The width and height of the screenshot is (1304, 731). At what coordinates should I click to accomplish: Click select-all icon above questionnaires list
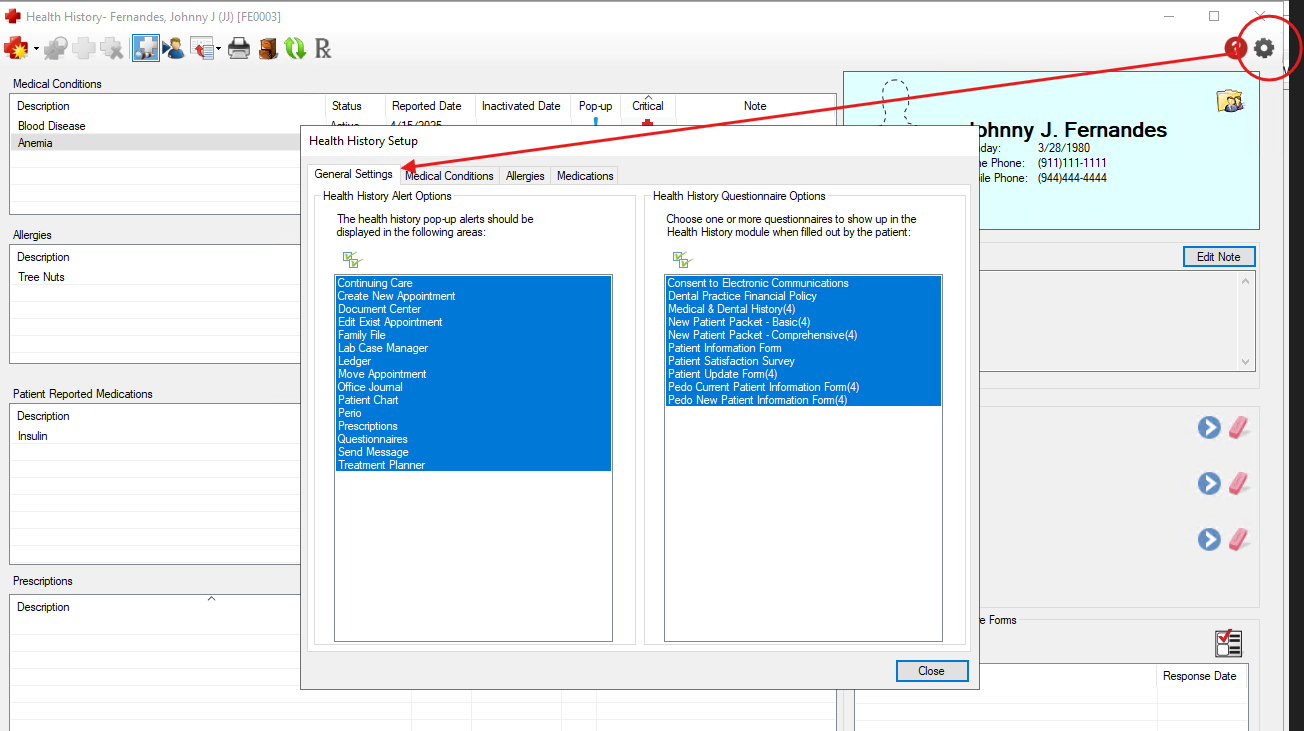[x=682, y=259]
